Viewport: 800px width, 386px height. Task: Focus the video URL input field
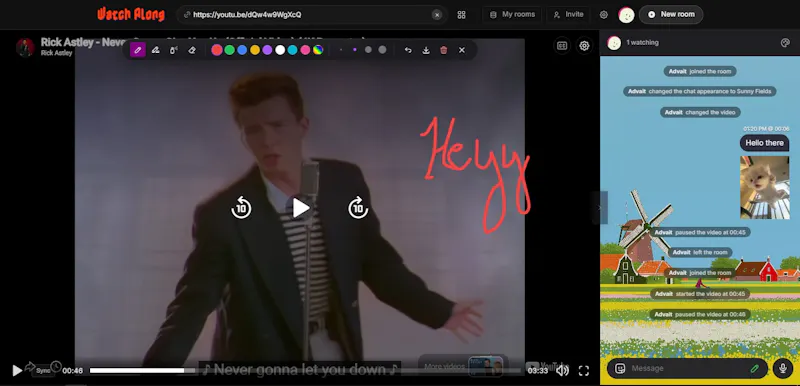311,15
